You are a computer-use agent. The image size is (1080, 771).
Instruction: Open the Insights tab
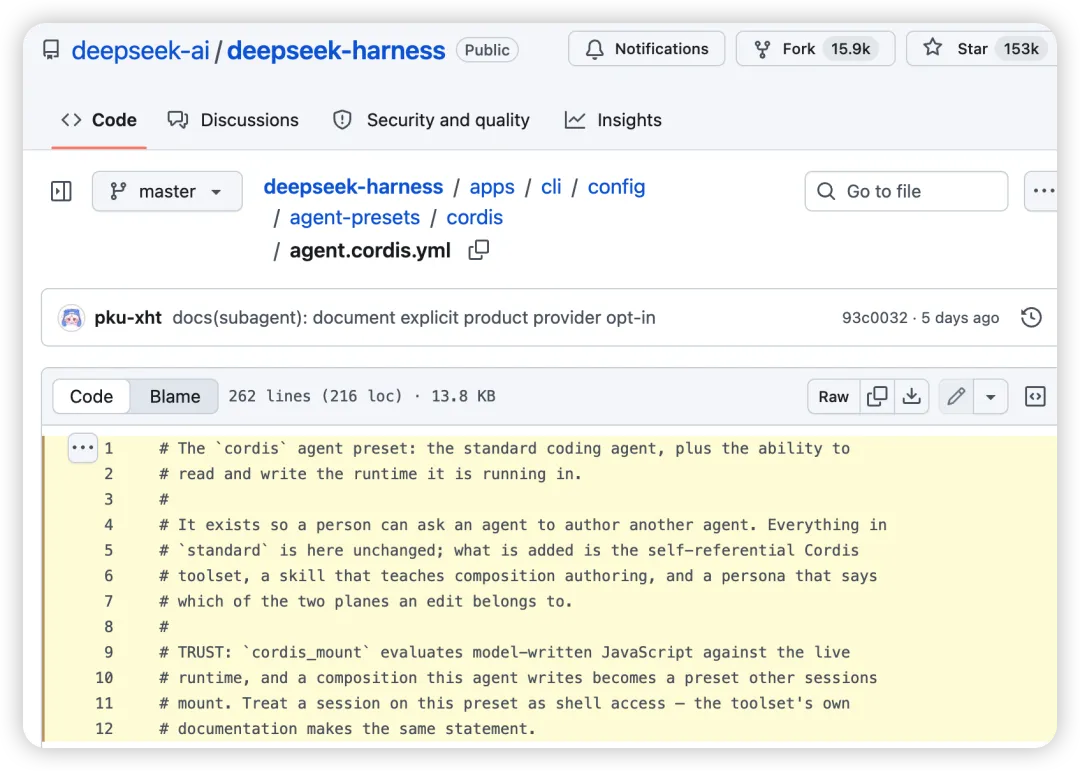point(613,120)
